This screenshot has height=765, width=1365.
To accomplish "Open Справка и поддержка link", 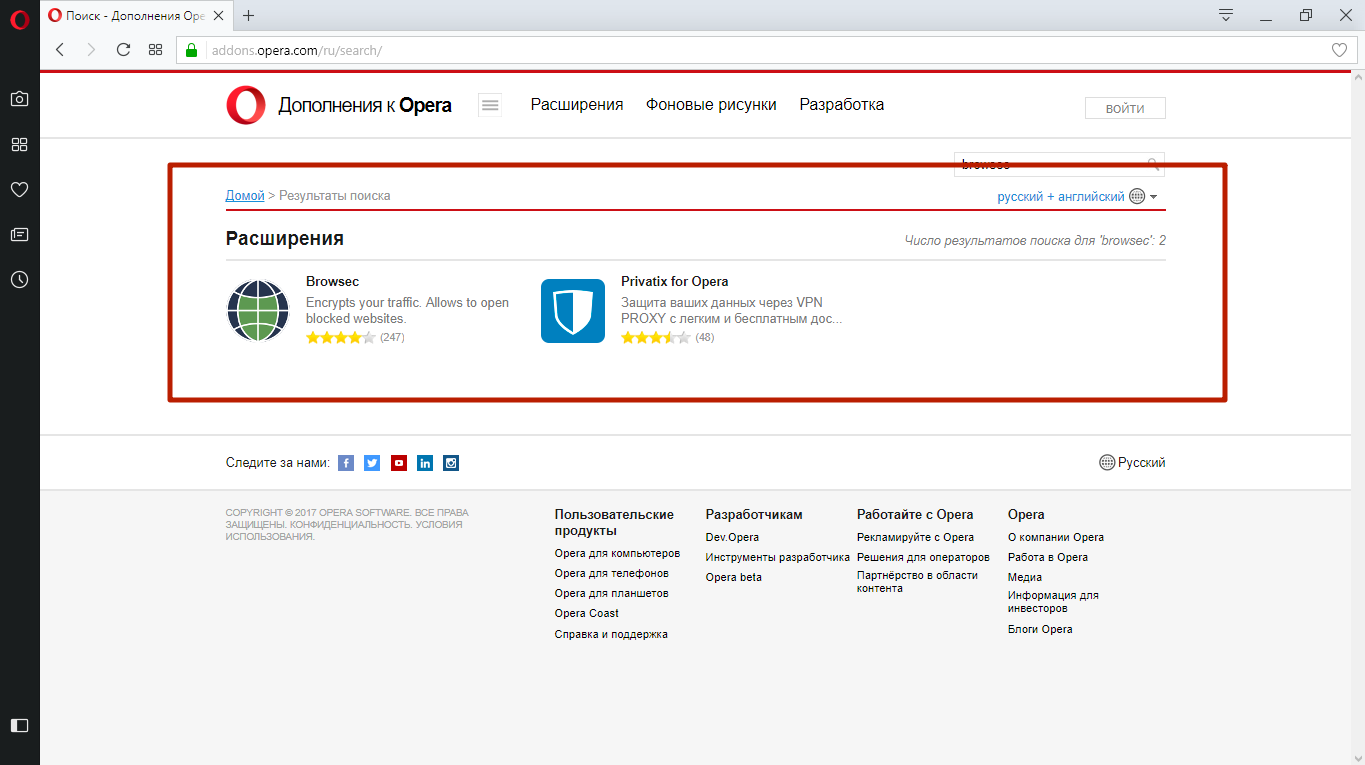I will 611,634.
